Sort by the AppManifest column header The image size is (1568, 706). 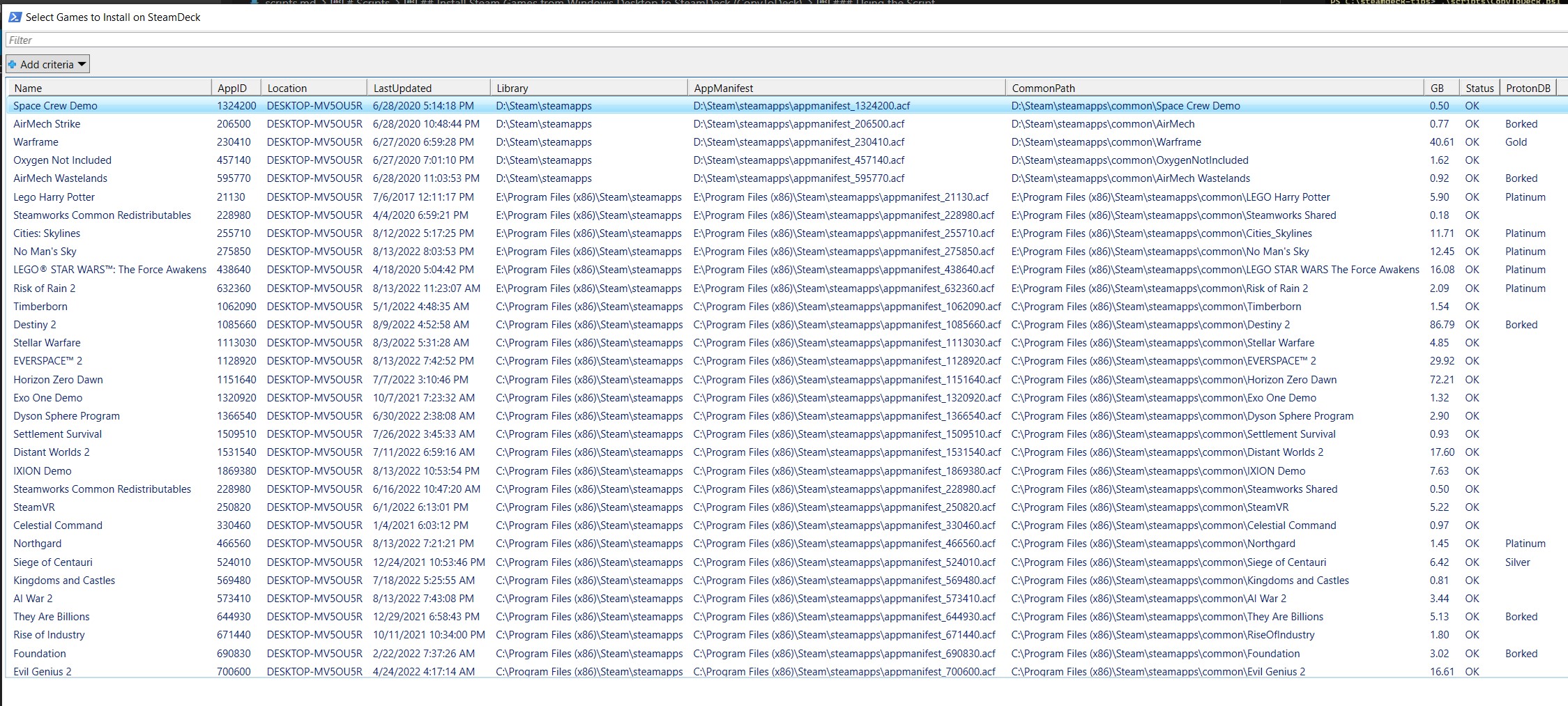click(x=847, y=88)
